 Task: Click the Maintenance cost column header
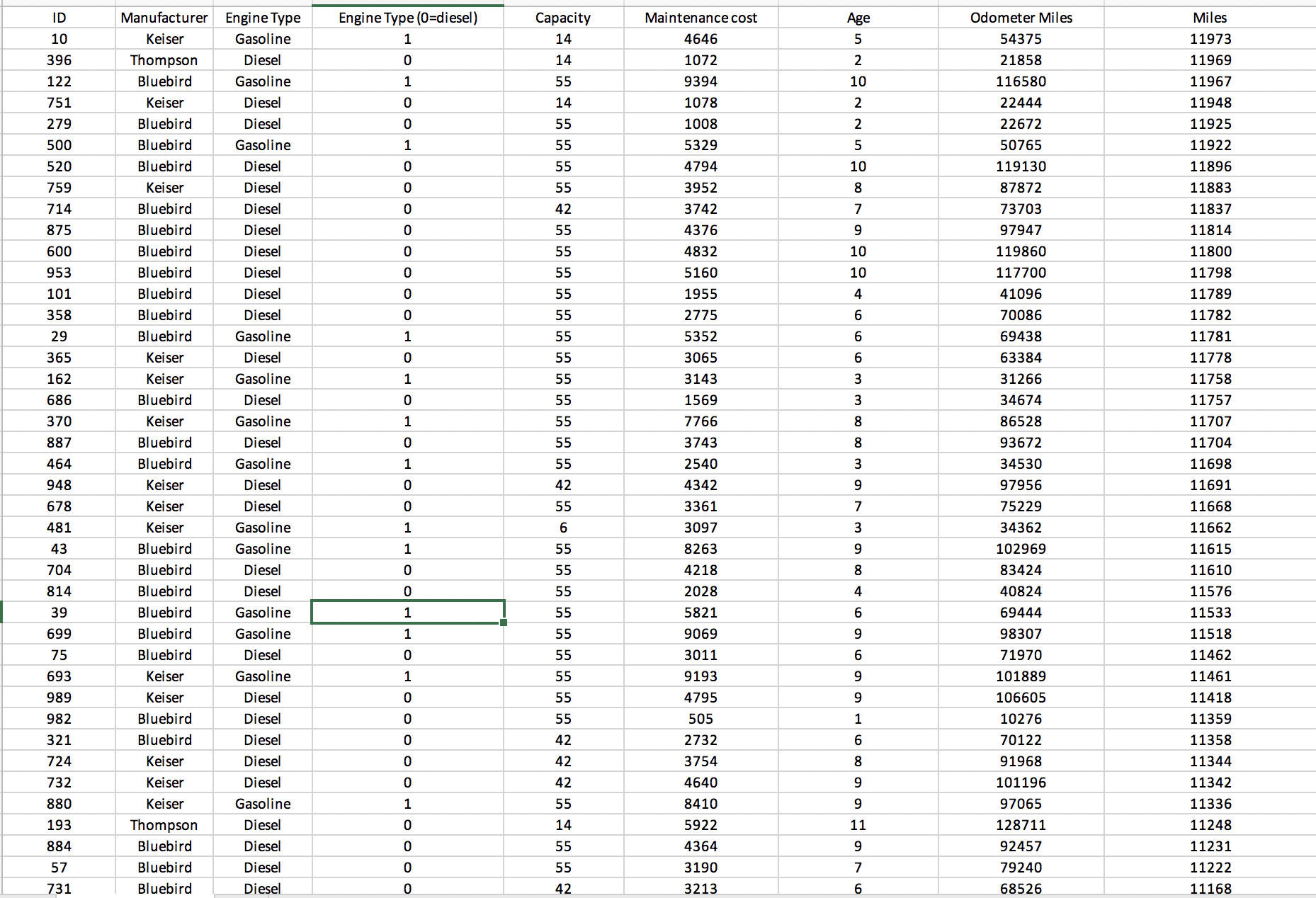[x=701, y=18]
